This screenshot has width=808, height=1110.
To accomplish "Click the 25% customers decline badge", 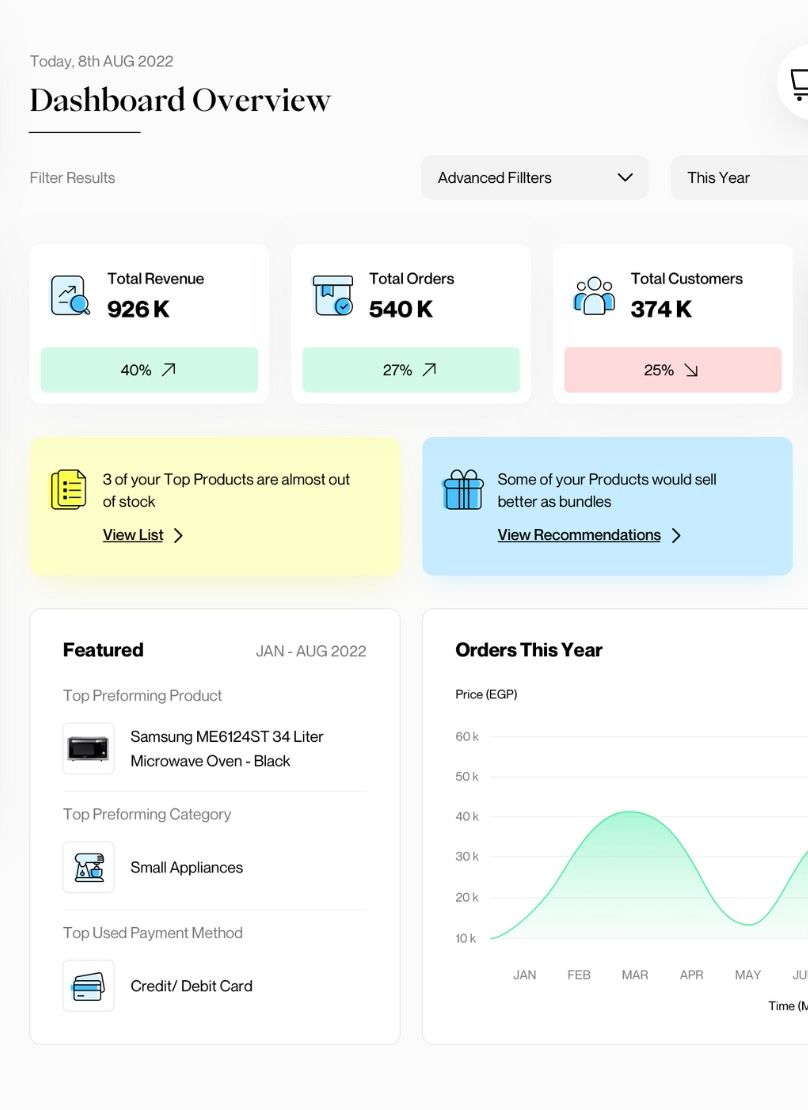I will pyautogui.click(x=673, y=370).
